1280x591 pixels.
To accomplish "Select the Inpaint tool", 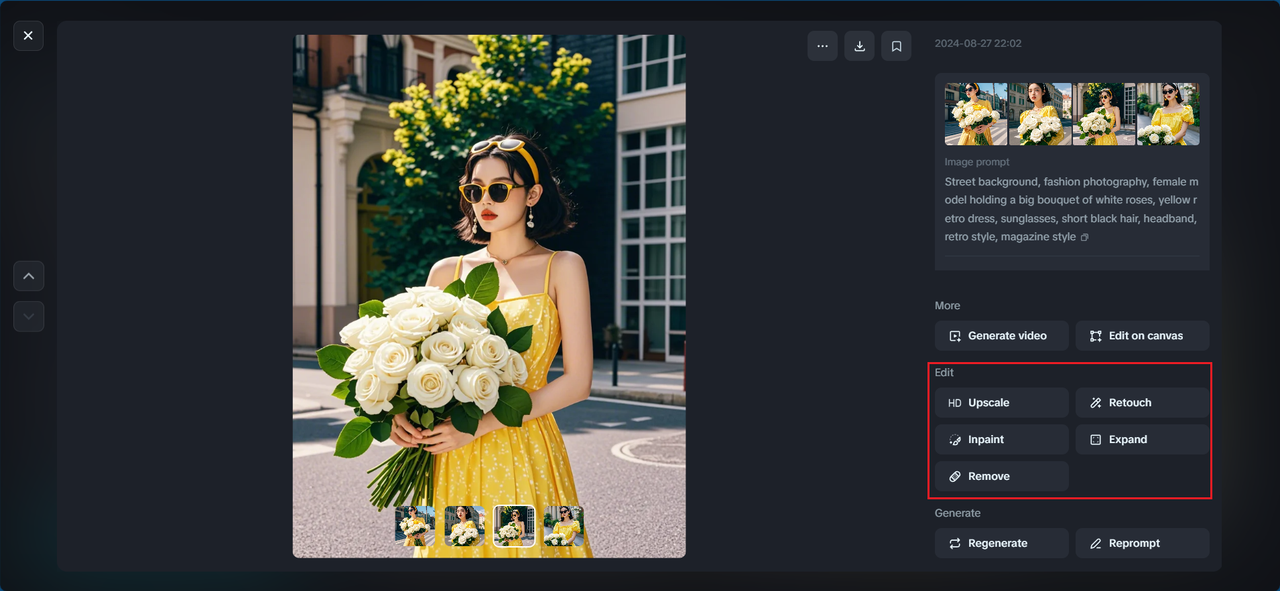I will tap(1001, 440).
